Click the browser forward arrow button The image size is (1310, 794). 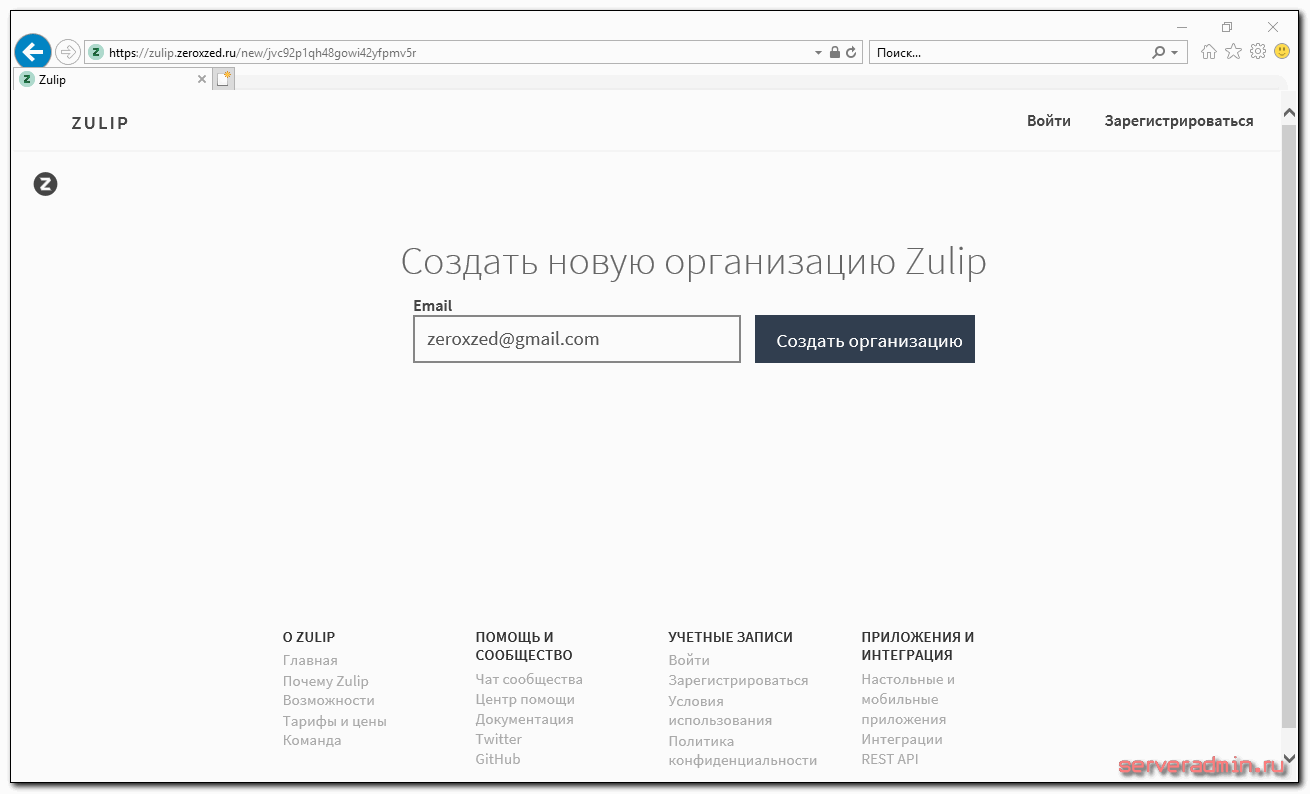click(x=67, y=52)
